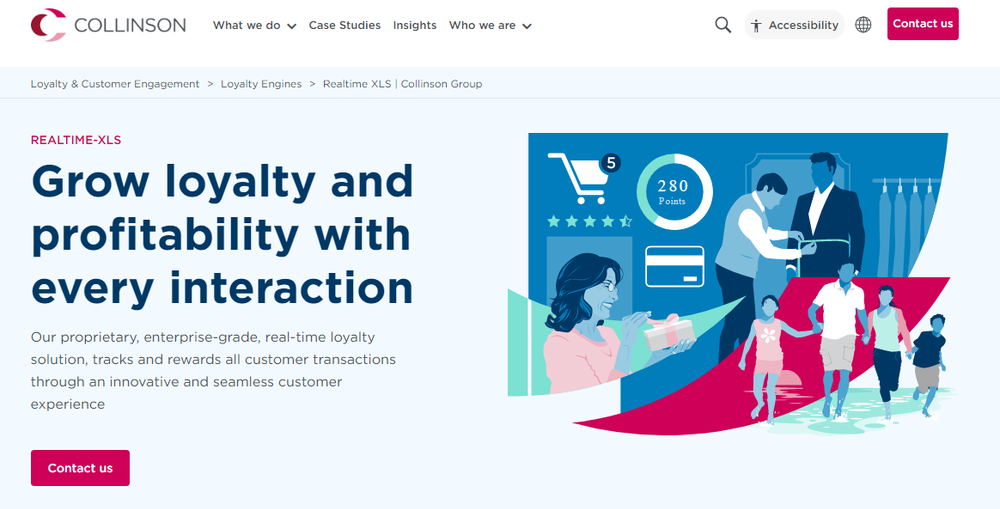
Task: Click the Collinson logo icon
Action: click(48, 25)
